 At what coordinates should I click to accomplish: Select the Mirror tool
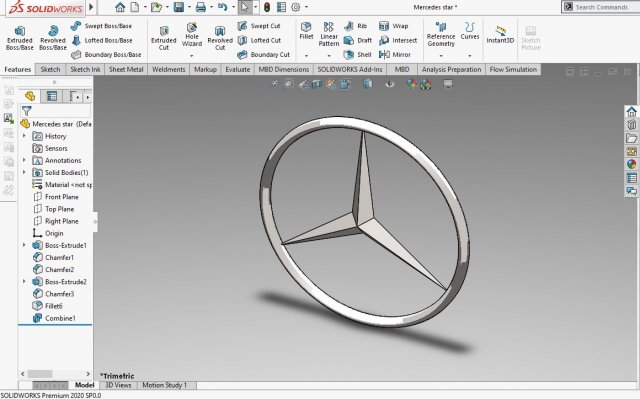[394, 55]
